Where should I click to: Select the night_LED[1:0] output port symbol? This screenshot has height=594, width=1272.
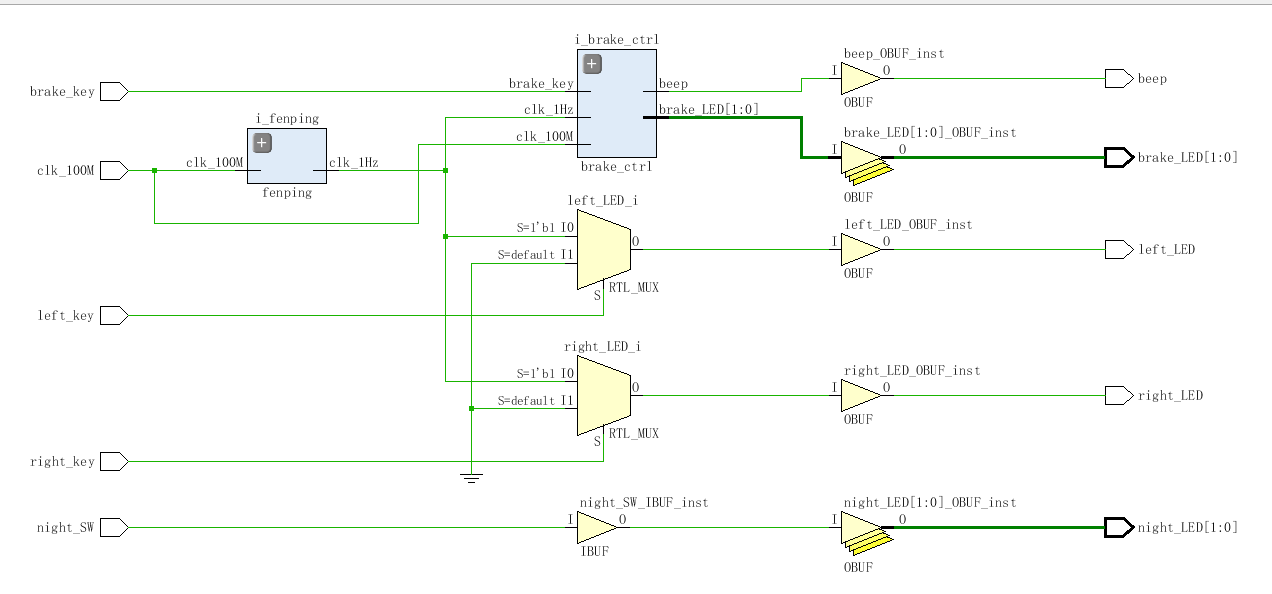coord(1118,527)
